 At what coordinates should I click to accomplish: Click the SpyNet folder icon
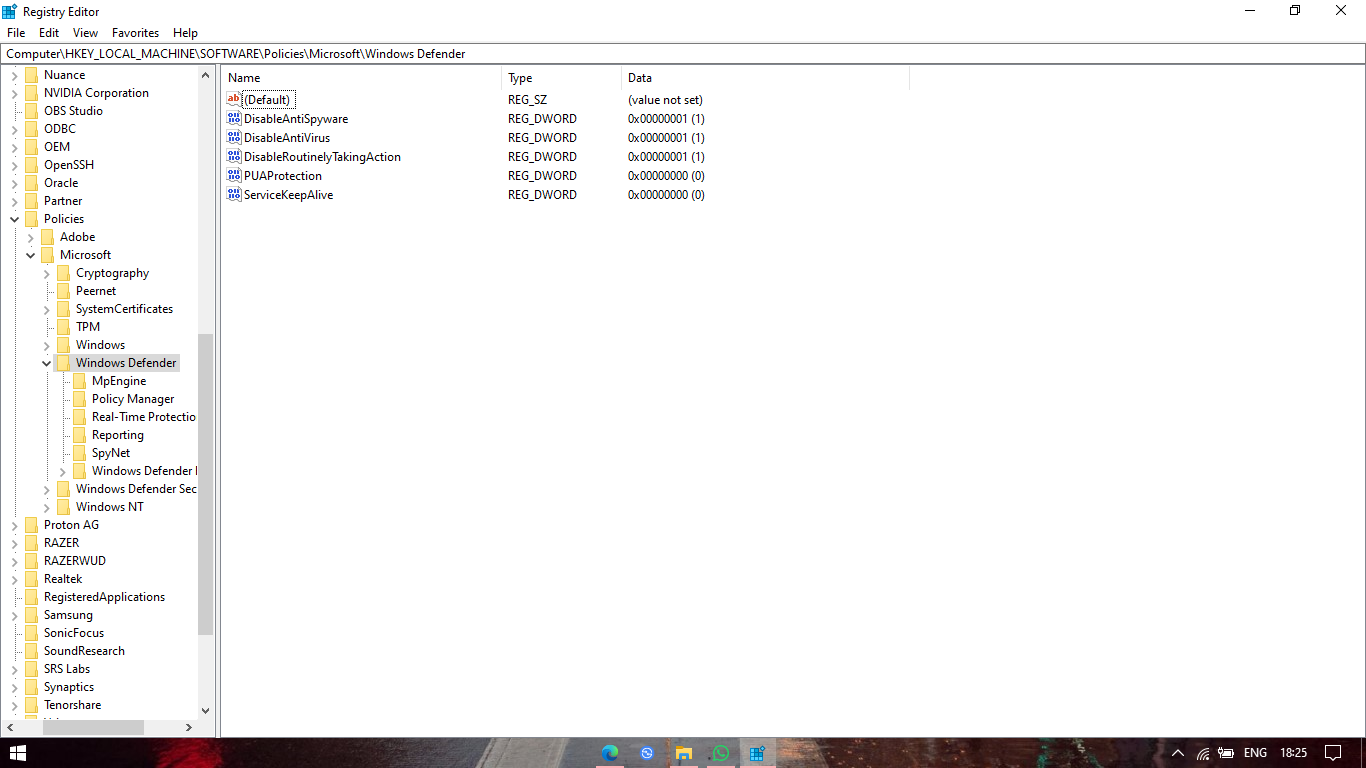(x=79, y=453)
